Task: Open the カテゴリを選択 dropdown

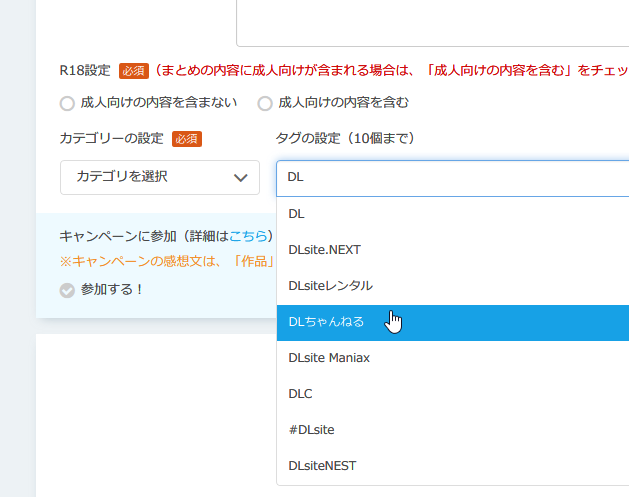Action: click(160, 177)
